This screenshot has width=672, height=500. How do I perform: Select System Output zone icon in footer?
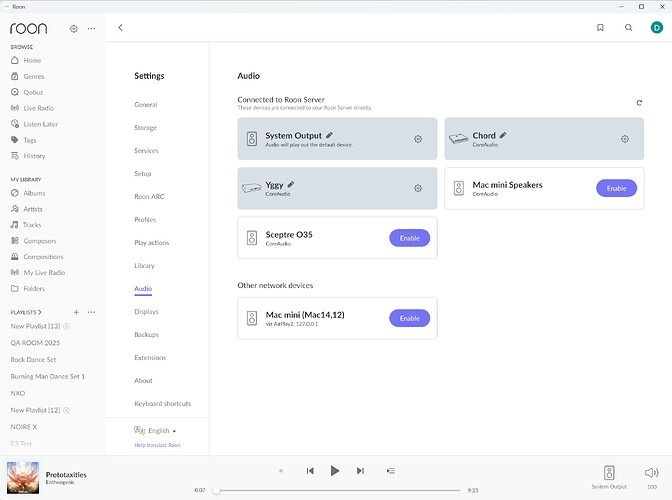click(609, 473)
